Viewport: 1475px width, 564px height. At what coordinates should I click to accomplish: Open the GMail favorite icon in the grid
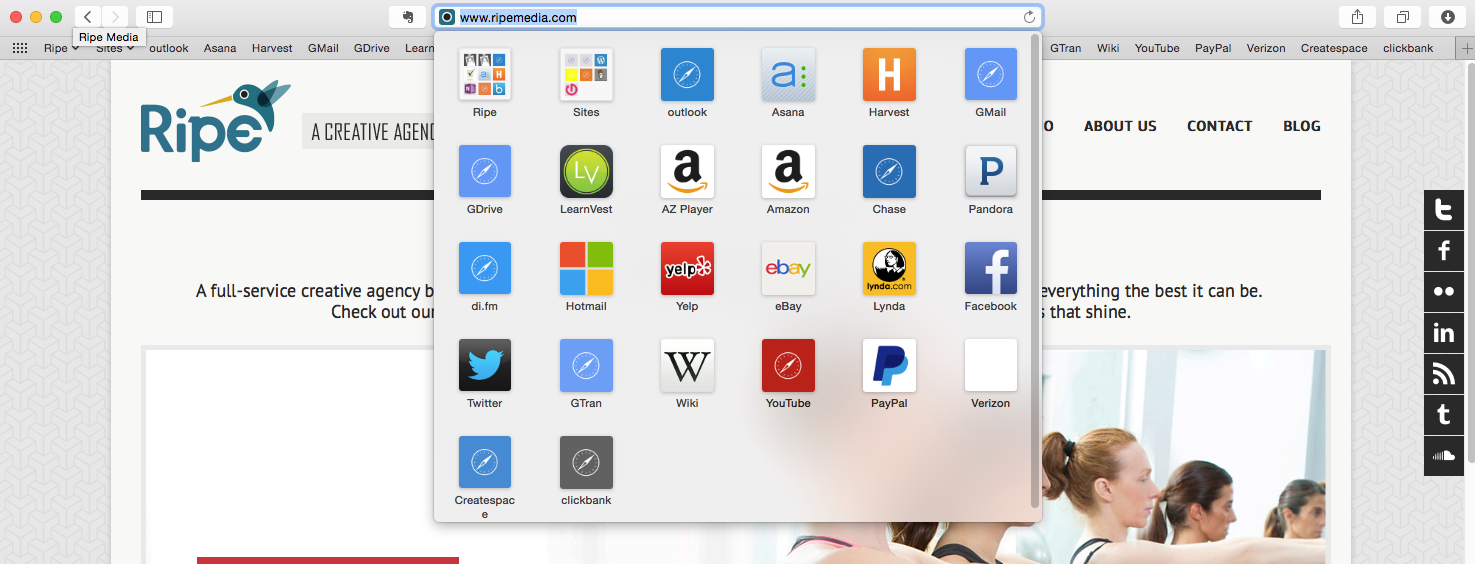pyautogui.click(x=990, y=74)
